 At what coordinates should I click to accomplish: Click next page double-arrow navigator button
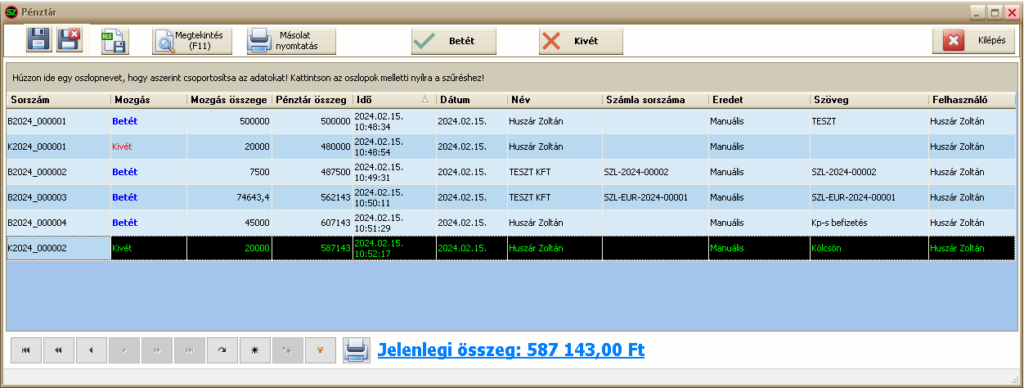point(157,350)
